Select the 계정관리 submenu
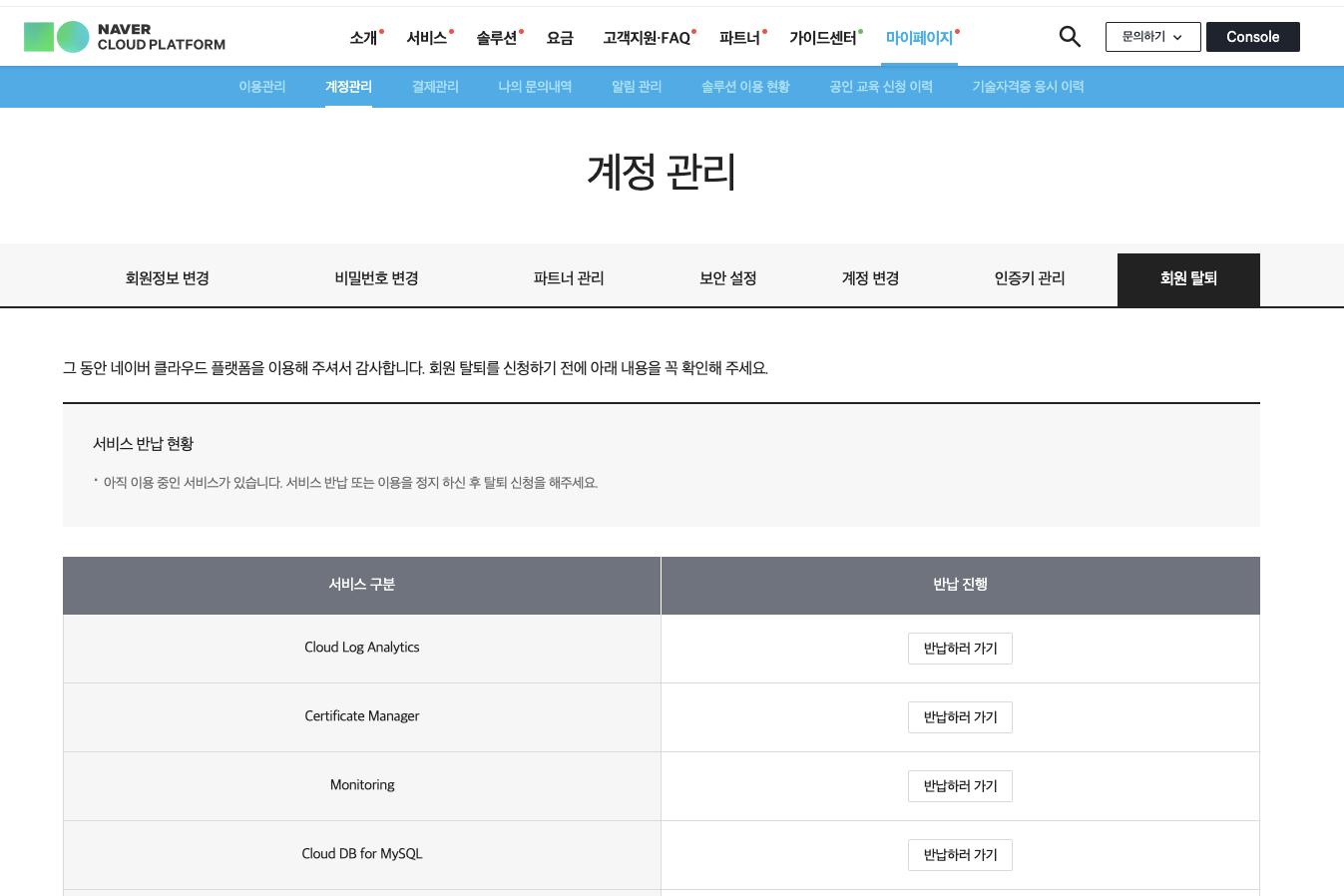 (x=348, y=87)
